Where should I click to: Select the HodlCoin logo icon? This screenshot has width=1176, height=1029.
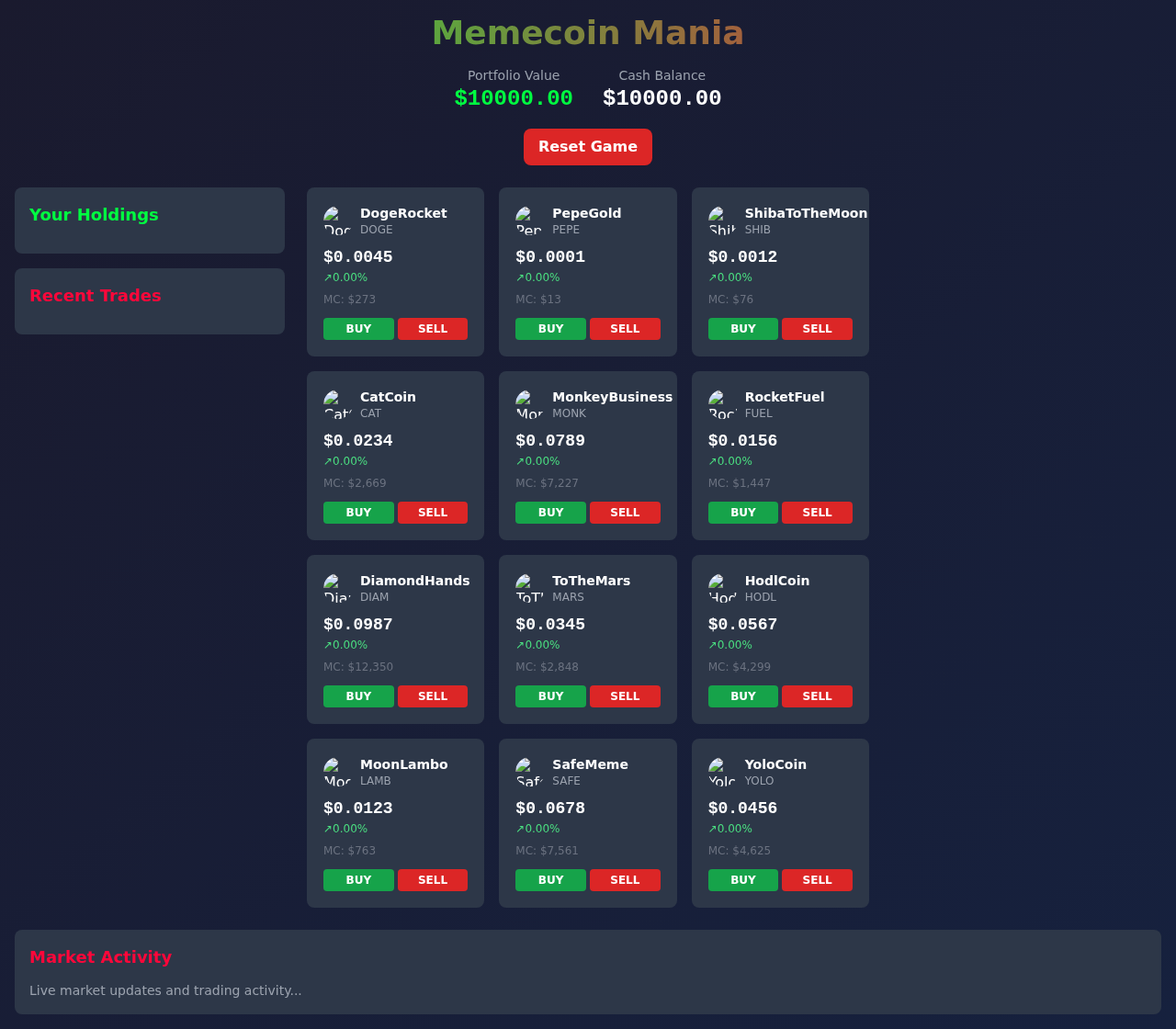pos(722,588)
